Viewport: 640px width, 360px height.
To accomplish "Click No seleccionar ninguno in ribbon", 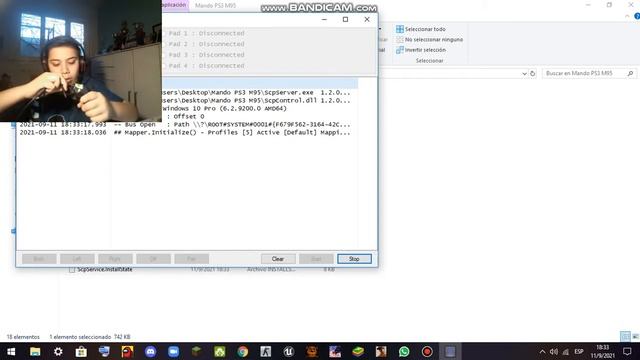I will point(429,40).
